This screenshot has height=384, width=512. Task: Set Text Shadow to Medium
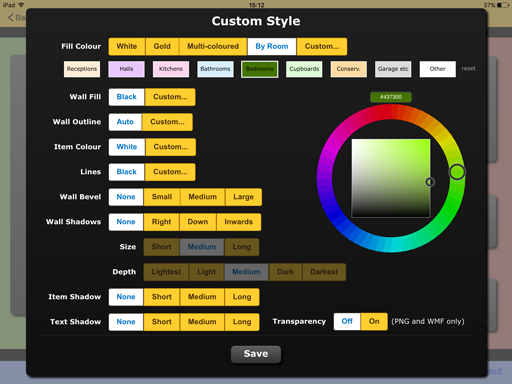(202, 322)
